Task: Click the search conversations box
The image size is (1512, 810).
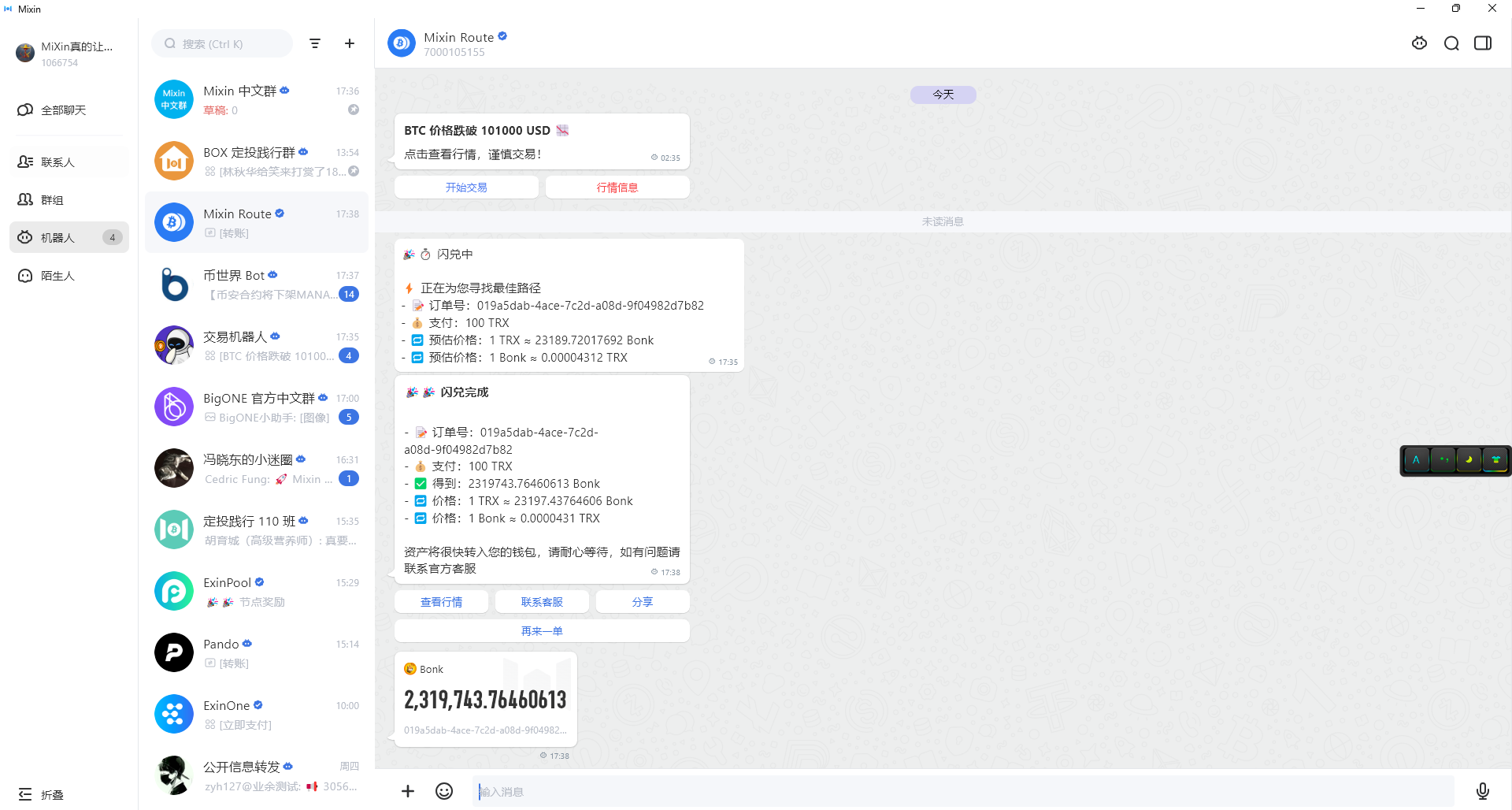Action: (x=223, y=44)
